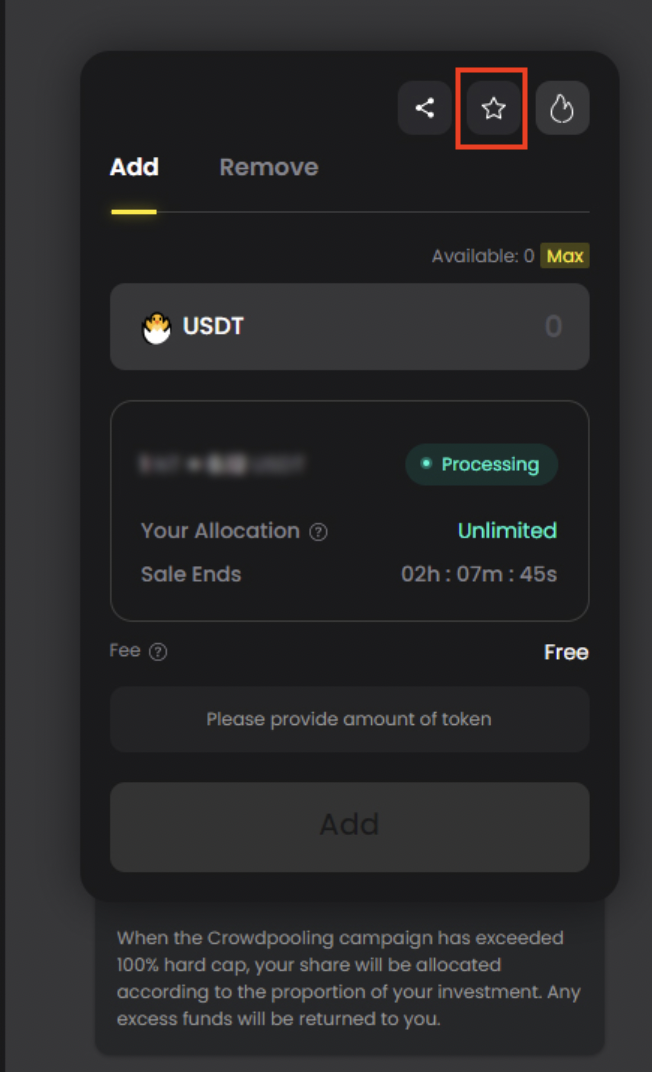Image resolution: width=652 pixels, height=1072 pixels.
Task: Favorite this pool with the star icon
Action: point(493,108)
